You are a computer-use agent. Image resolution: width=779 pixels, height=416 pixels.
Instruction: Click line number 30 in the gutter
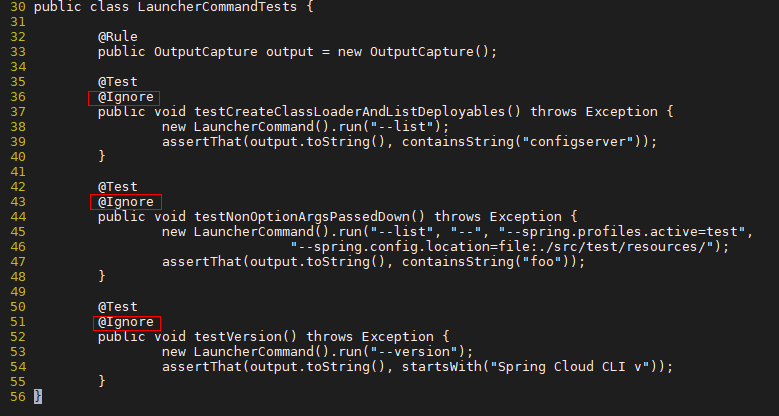pyautogui.click(x=17, y=7)
